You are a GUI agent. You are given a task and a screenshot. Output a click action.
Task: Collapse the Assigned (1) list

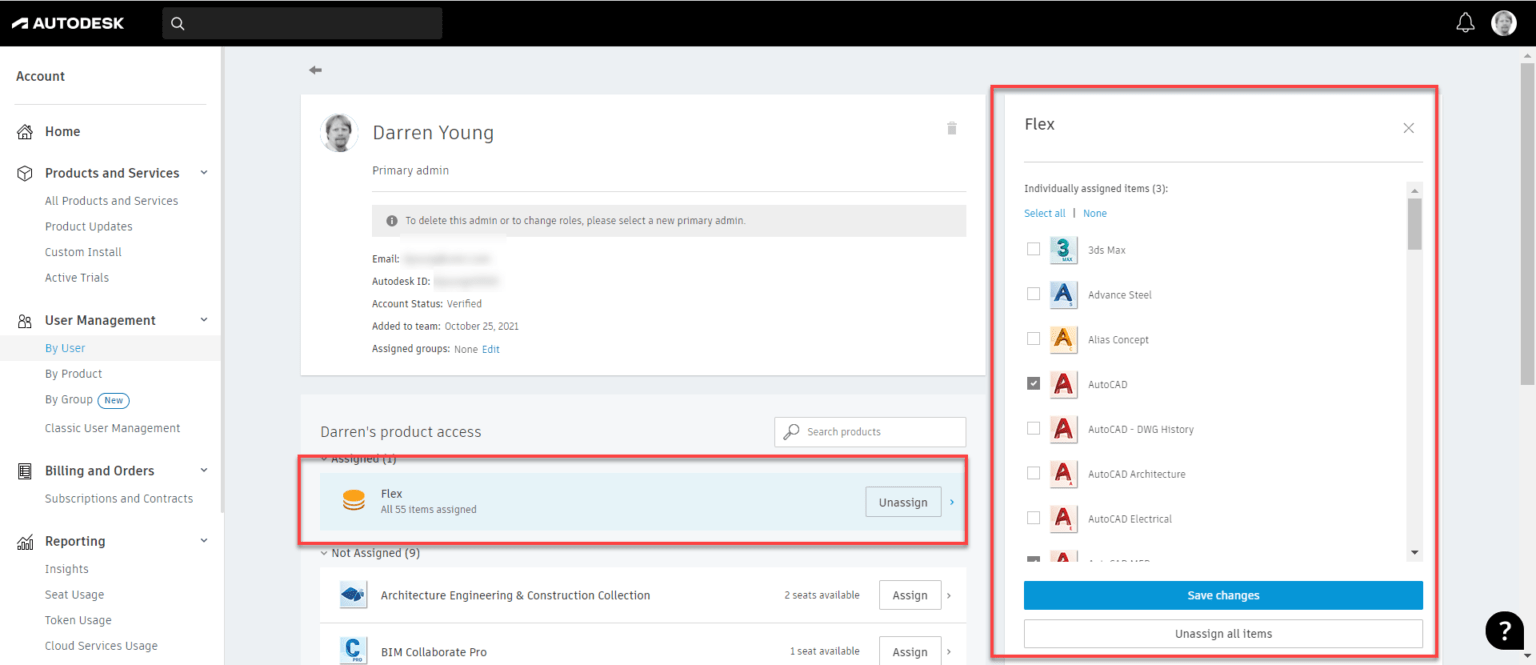[x=324, y=459]
